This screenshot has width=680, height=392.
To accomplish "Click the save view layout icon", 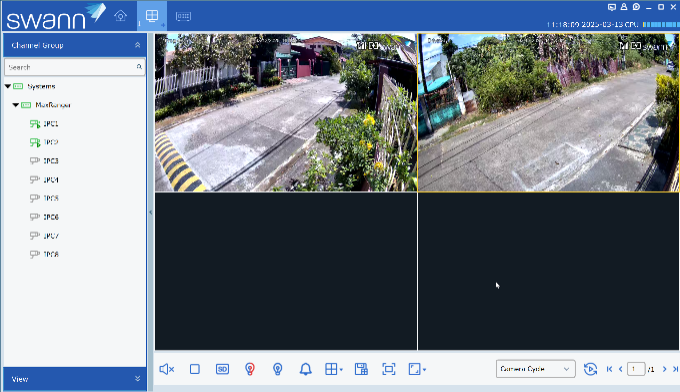I will [x=361, y=369].
